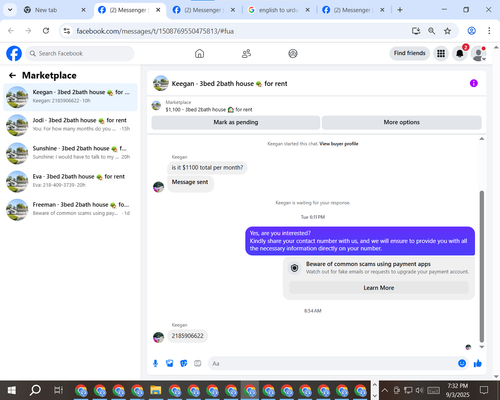Choose a sticker icon
The image size is (500, 400).
[184, 363]
